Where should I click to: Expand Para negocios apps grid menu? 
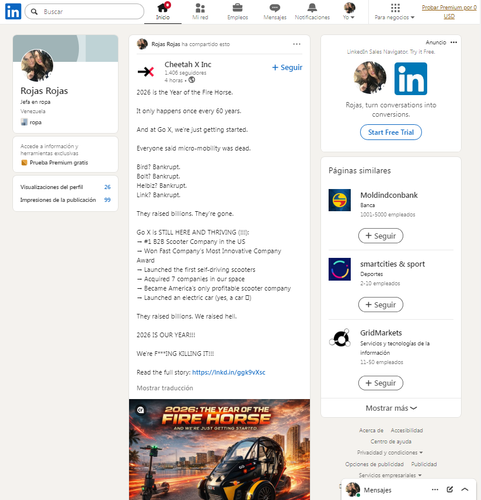395,12
